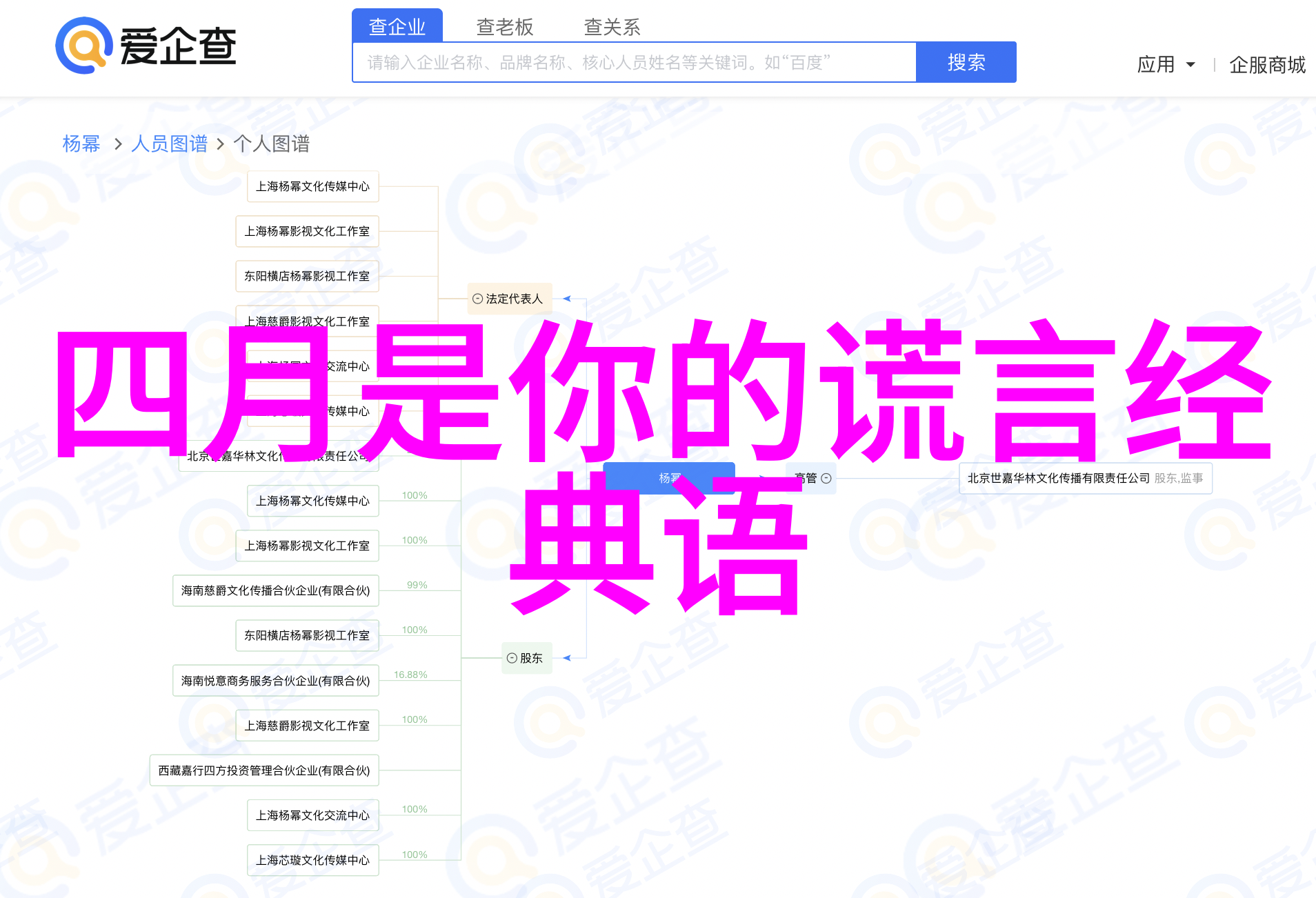Image resolution: width=1316 pixels, height=898 pixels.
Task: Select top 上海杨幂文化传媒中心 legal-representative node
Action: (x=313, y=186)
